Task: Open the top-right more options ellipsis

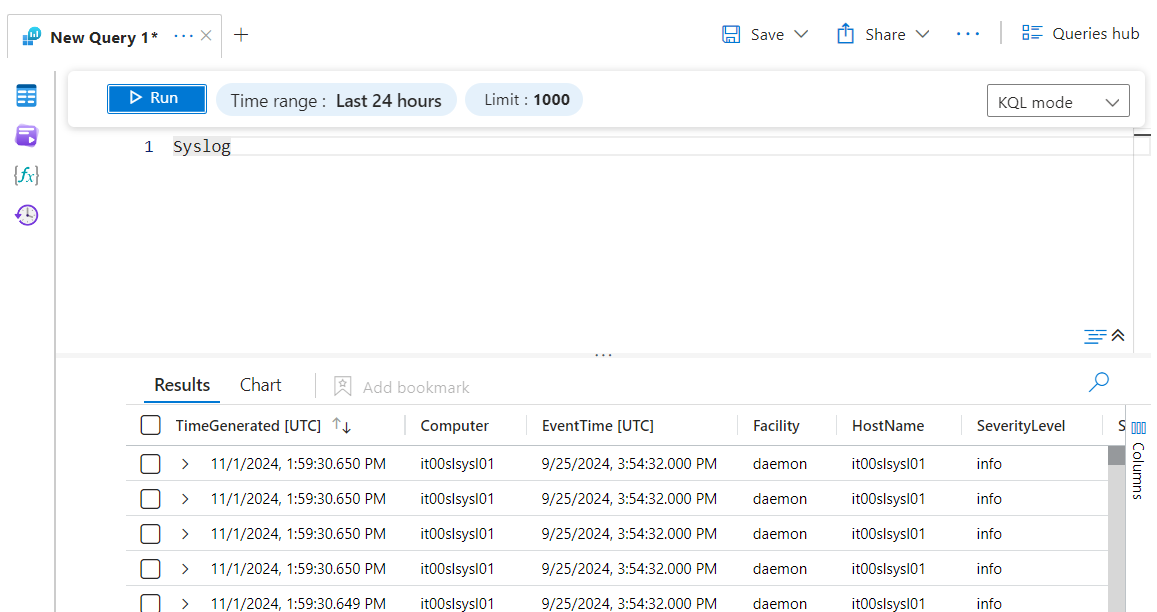Action: (x=967, y=34)
